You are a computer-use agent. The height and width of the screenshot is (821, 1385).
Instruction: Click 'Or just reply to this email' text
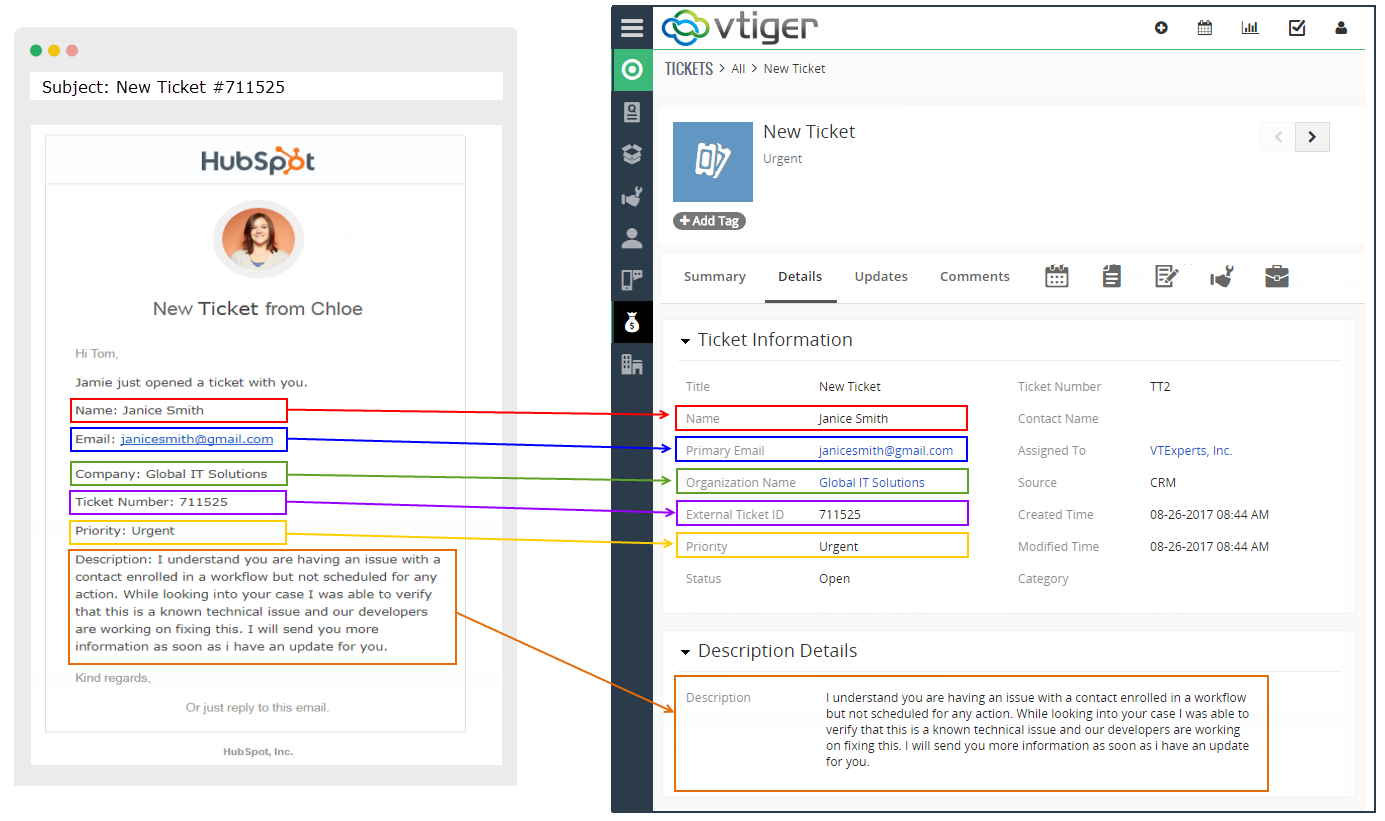click(x=257, y=708)
